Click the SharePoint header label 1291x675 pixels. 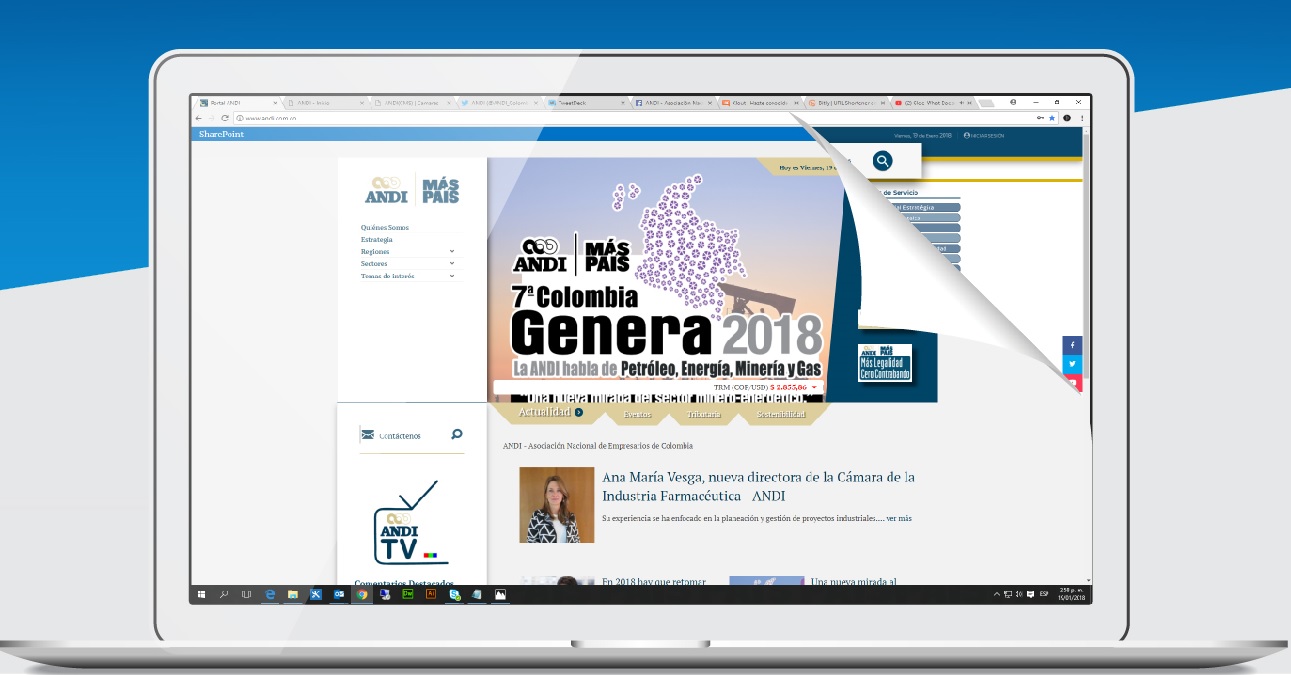[221, 134]
